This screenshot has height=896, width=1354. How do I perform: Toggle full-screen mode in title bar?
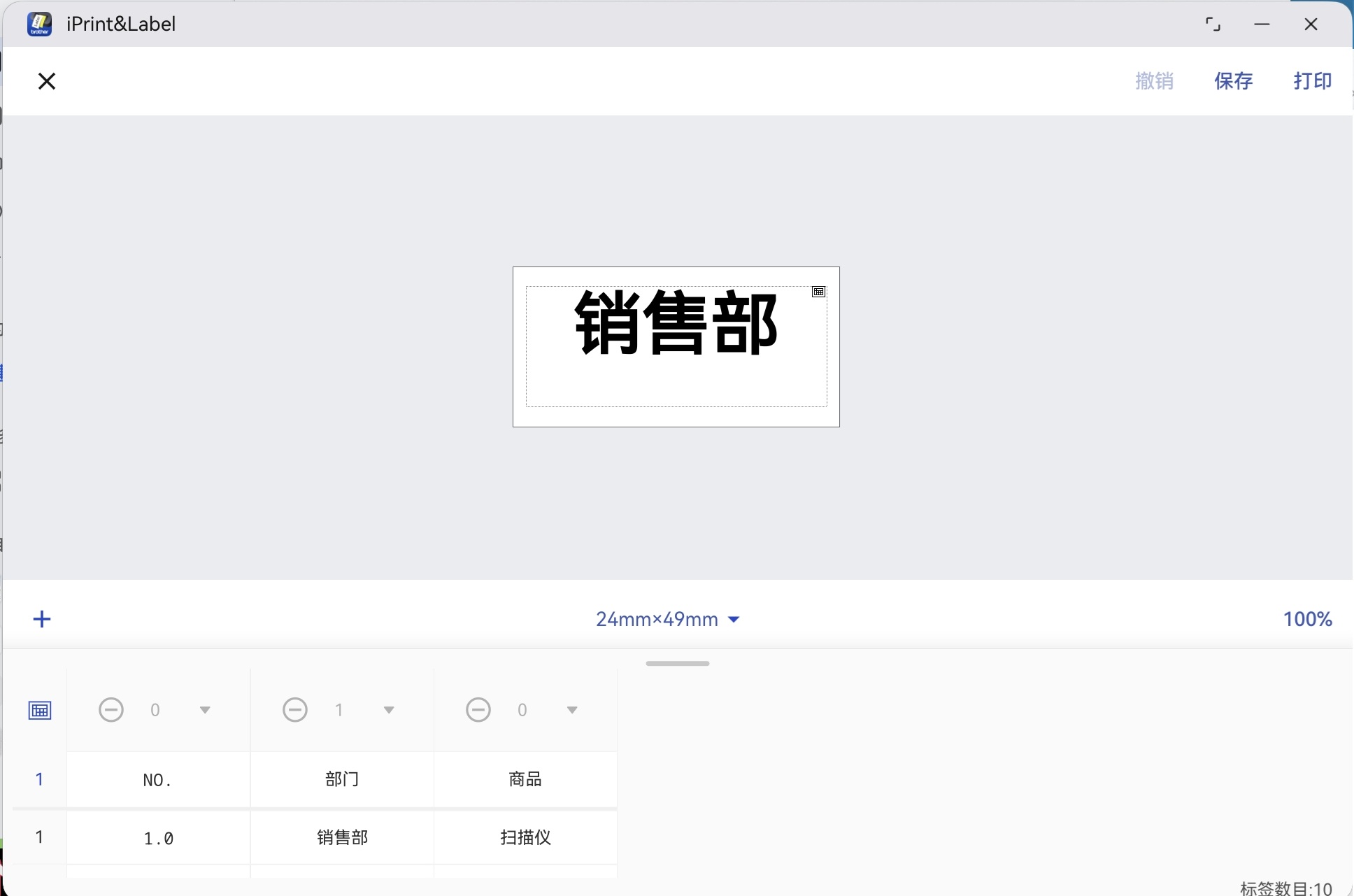[x=1213, y=24]
